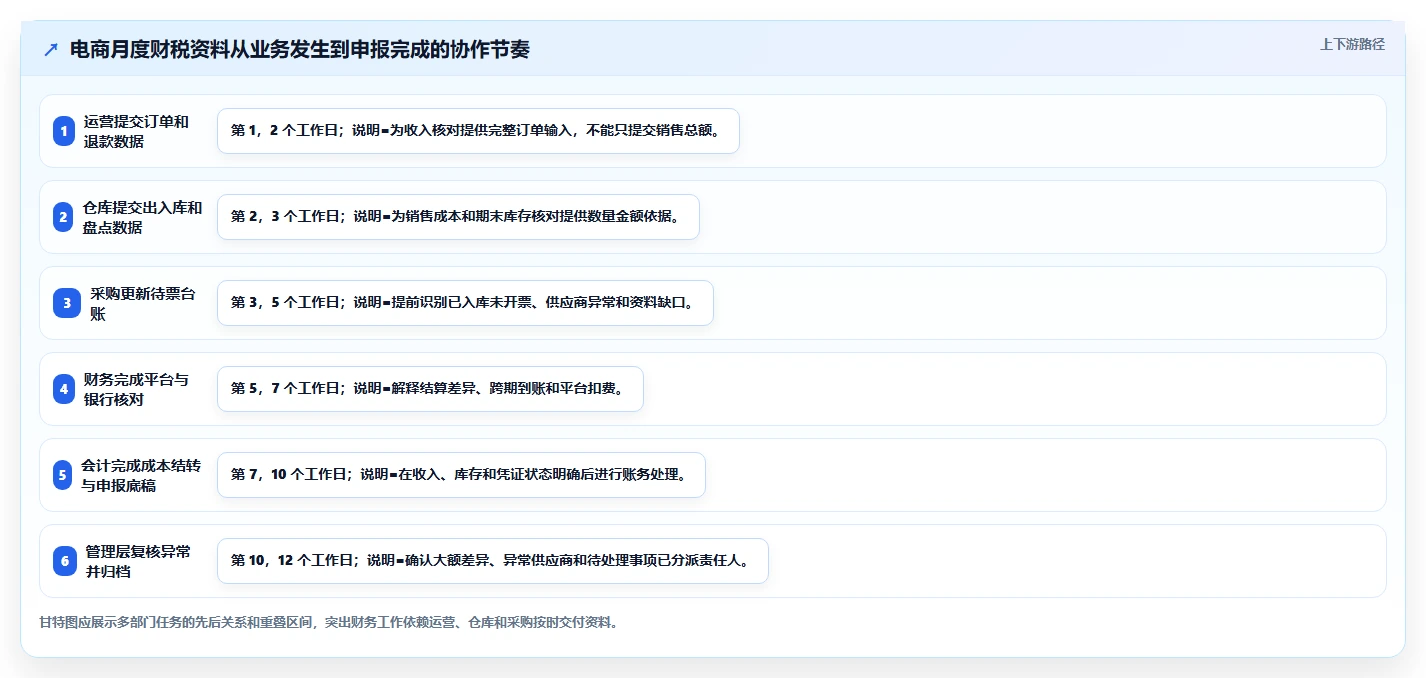1426x678 pixels.
Task: Click the arrow icon beside the title
Action: 51,50
